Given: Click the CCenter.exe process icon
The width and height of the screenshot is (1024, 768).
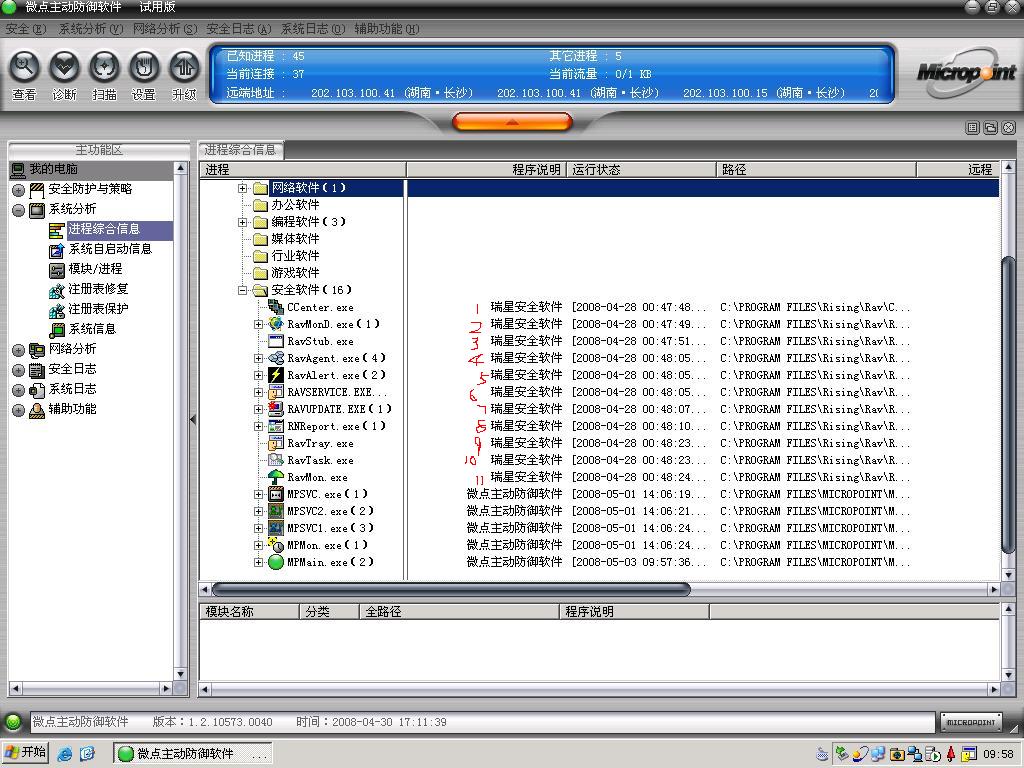Looking at the screenshot, I should coord(276,307).
